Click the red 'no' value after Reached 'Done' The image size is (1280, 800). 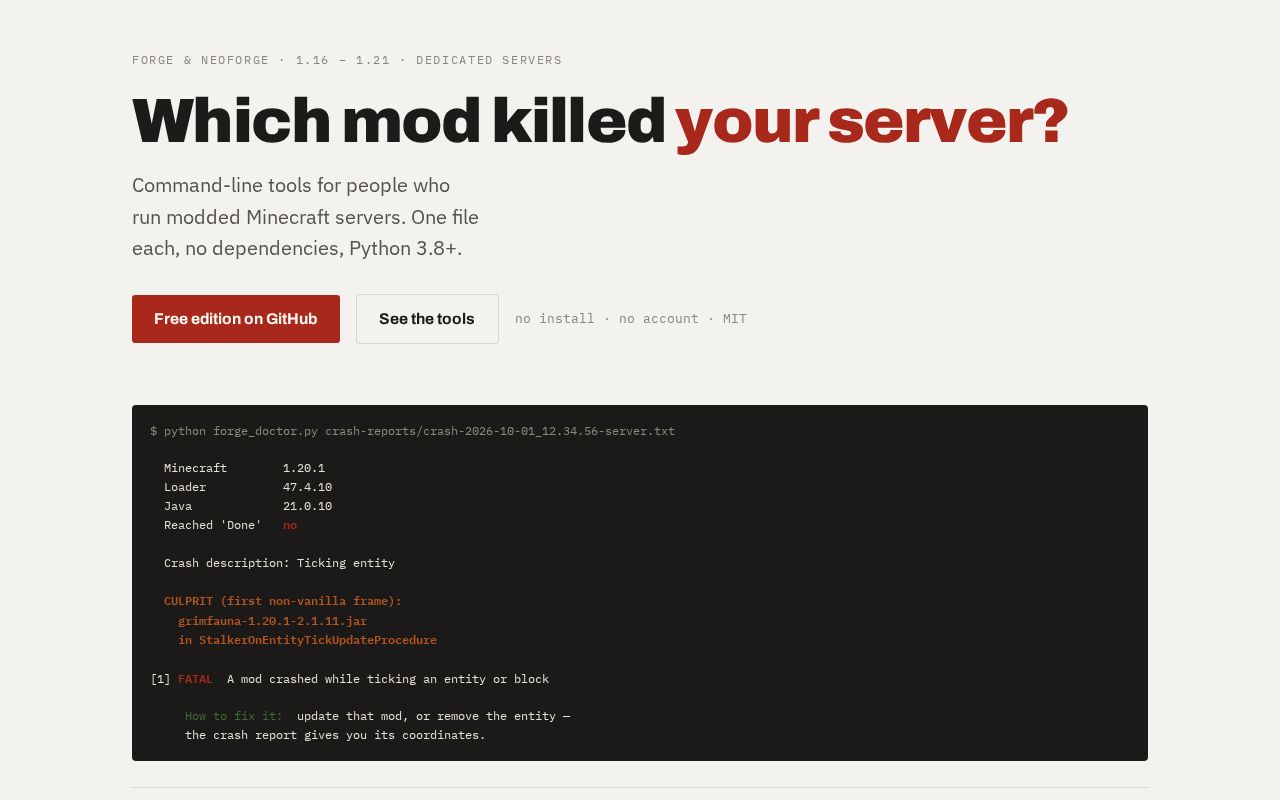tap(290, 525)
